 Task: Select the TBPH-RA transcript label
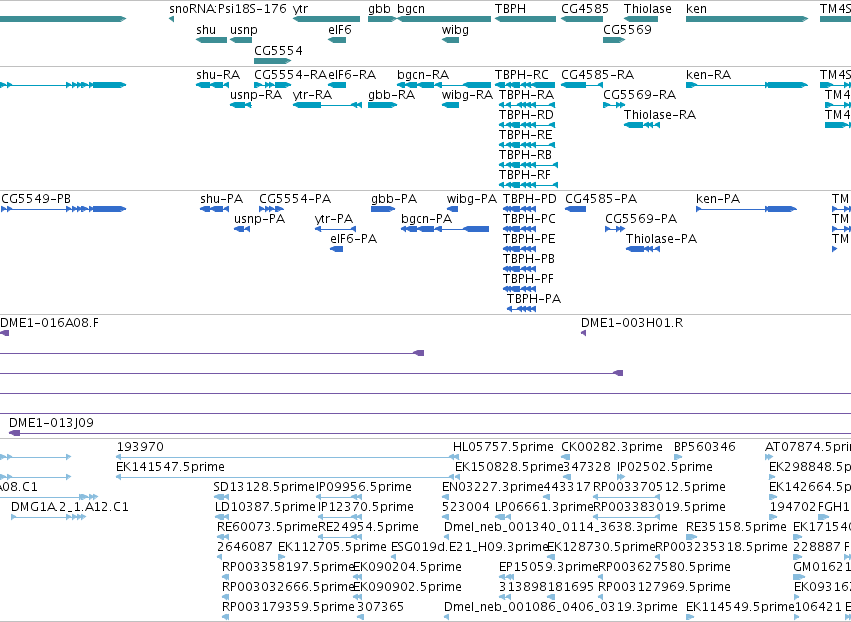click(x=526, y=94)
